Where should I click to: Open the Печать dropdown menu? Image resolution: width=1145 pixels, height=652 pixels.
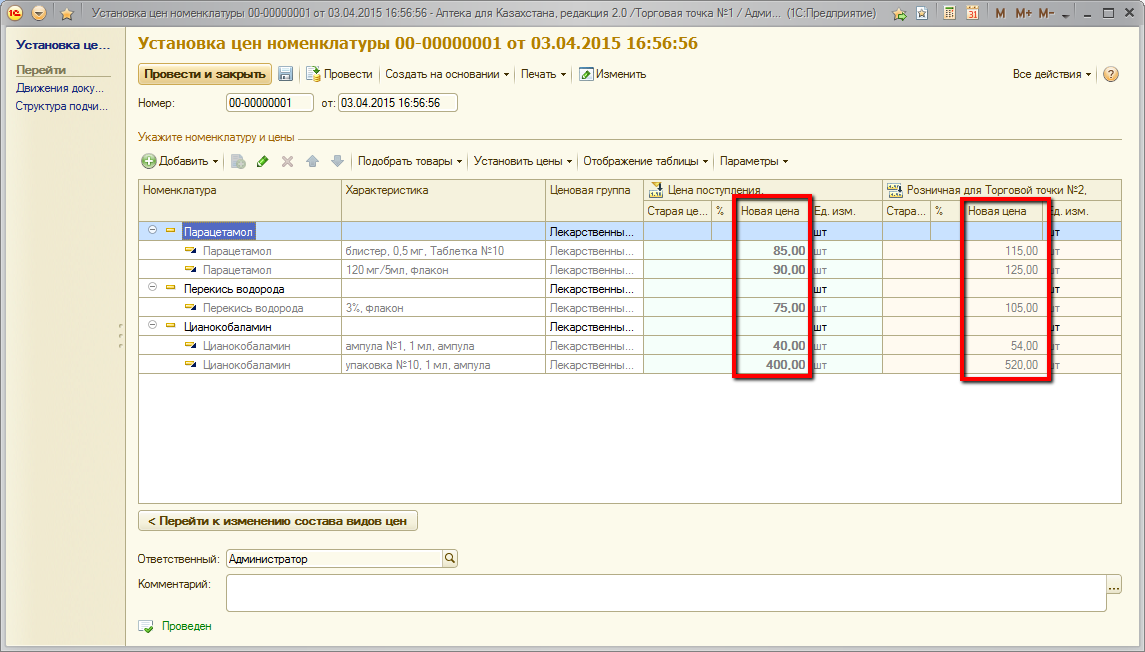[543, 74]
